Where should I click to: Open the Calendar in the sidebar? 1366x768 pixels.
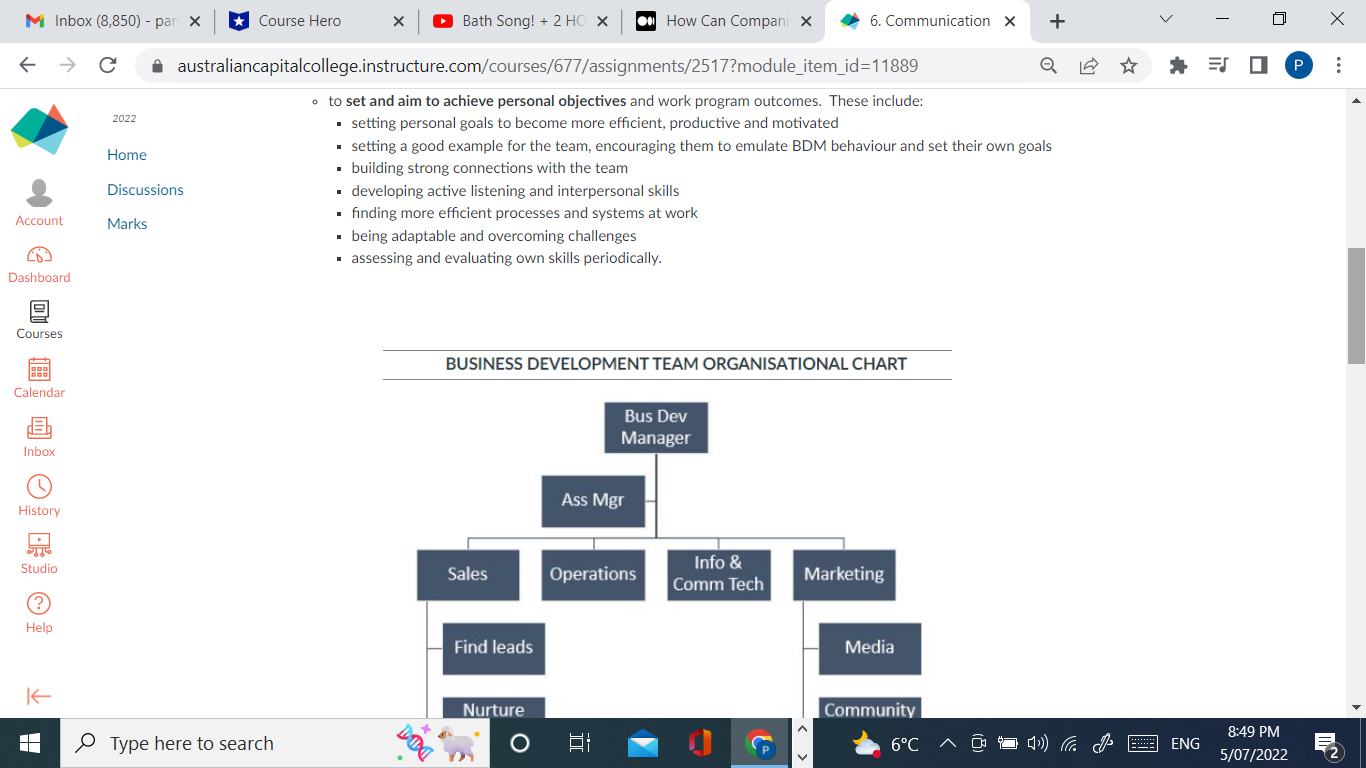point(39,379)
